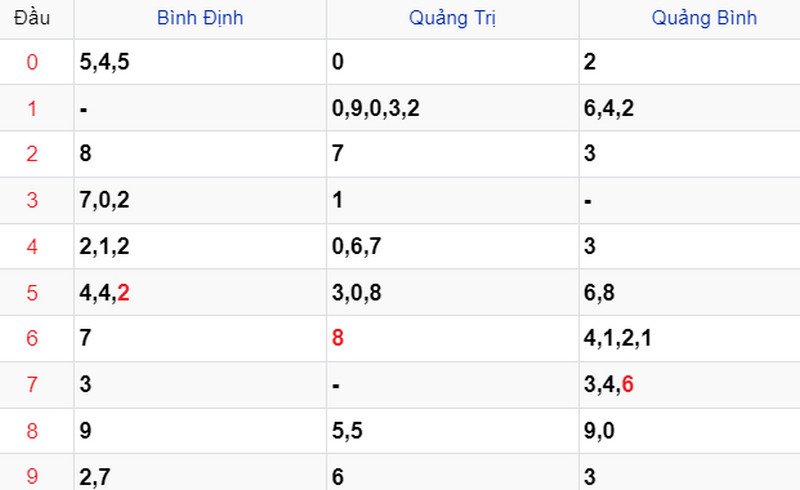
Task: Click Bình Định cell showing 7,0,2
Action: coord(104,201)
